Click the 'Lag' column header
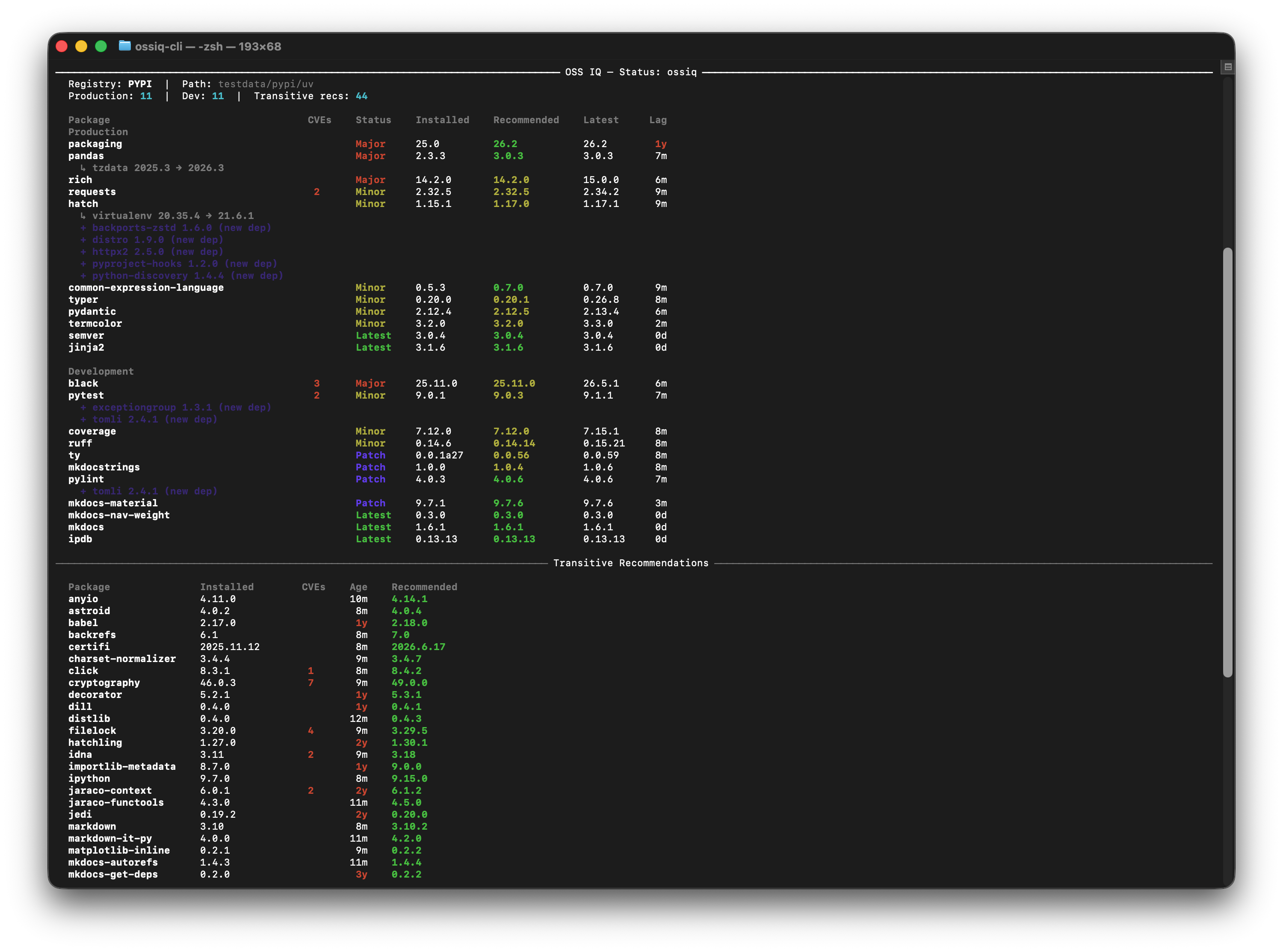The image size is (1283, 952). 658,121
